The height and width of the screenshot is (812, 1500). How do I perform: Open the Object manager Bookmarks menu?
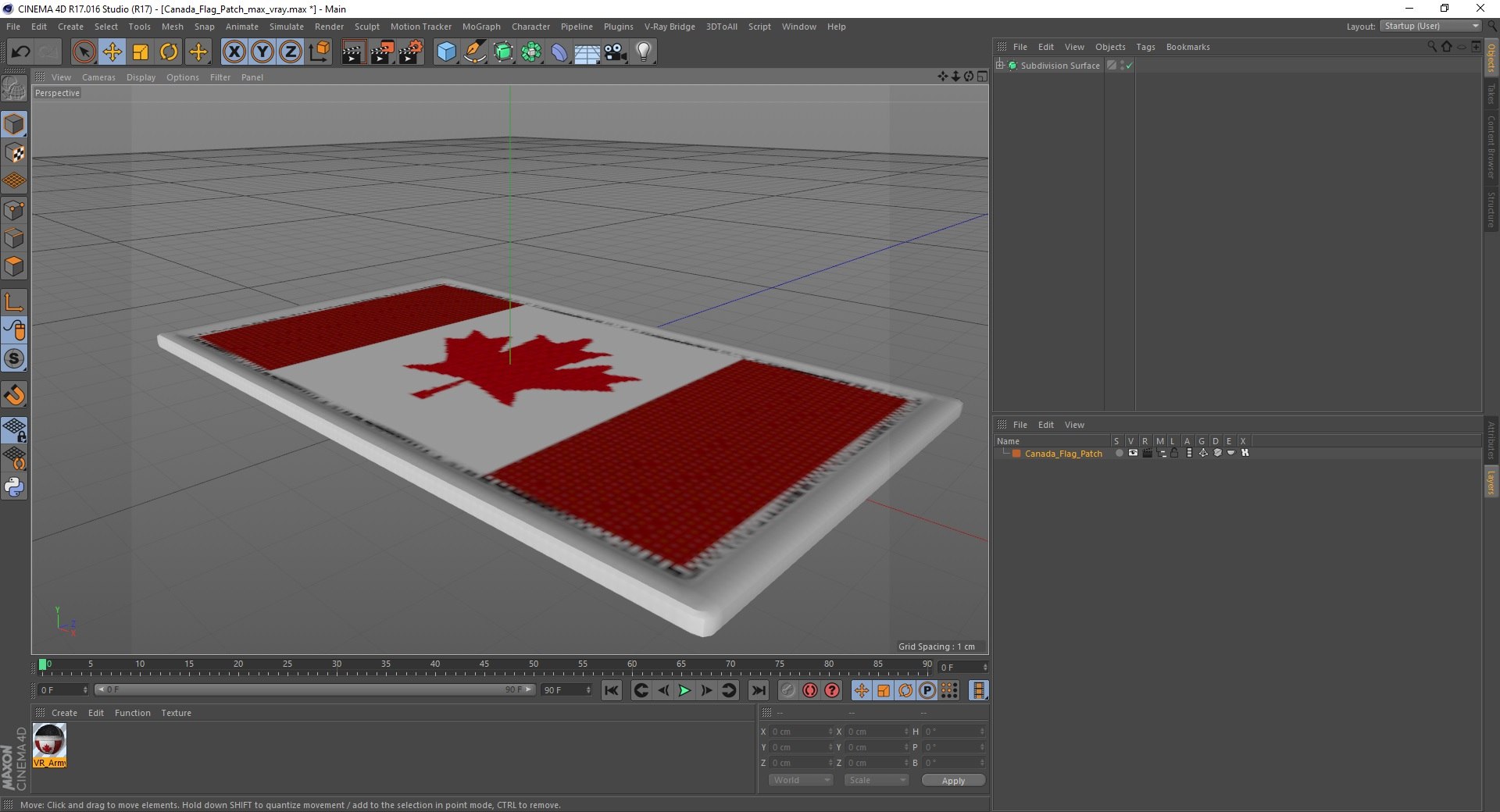(x=1187, y=47)
